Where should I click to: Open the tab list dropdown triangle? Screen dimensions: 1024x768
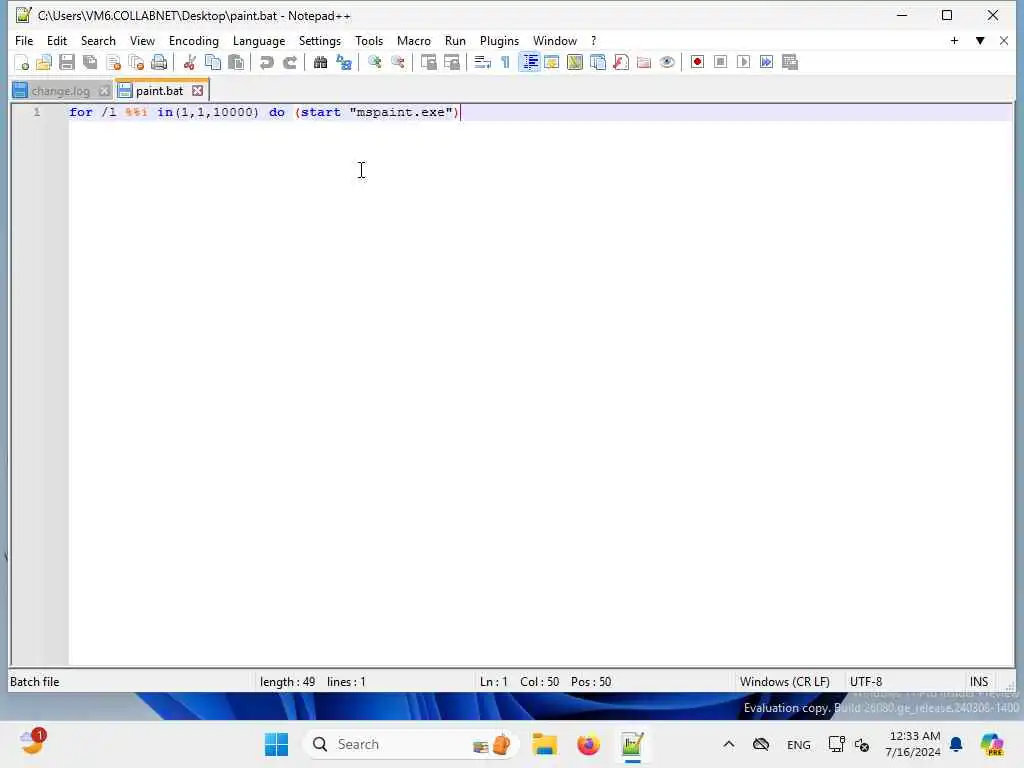point(980,40)
